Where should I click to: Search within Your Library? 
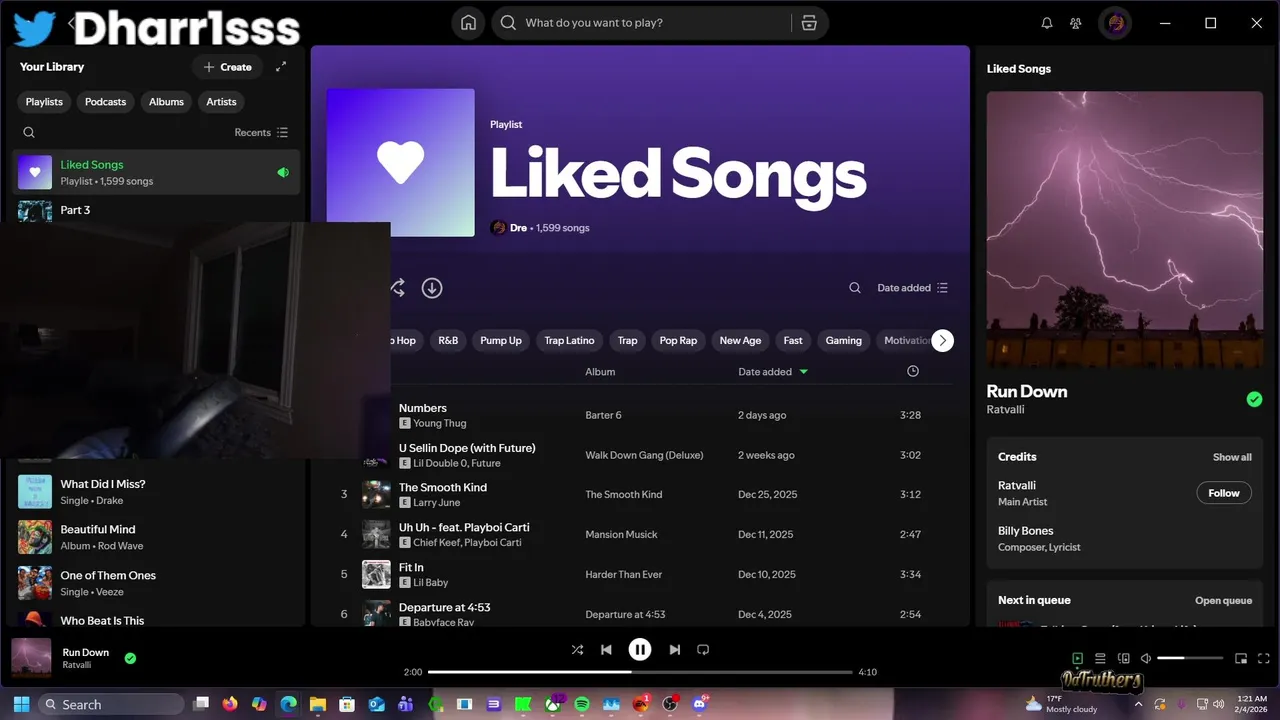(x=29, y=132)
